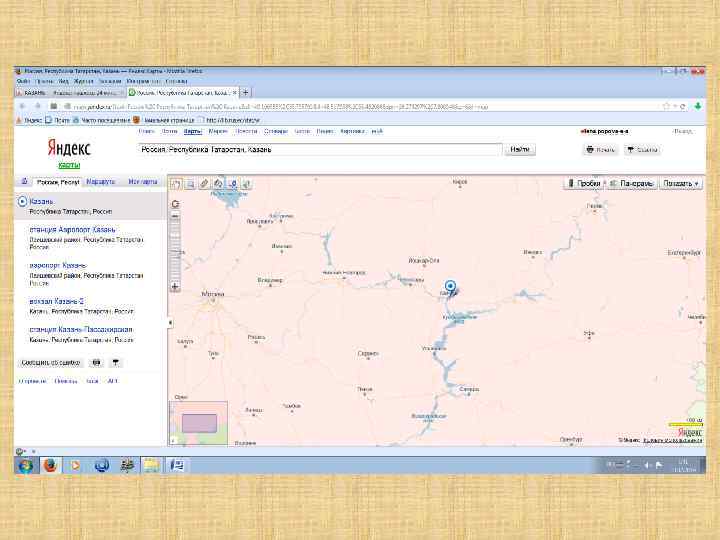Click the bookmark star in address bar
The width and height of the screenshot is (720, 540).
pyautogui.click(x=666, y=107)
